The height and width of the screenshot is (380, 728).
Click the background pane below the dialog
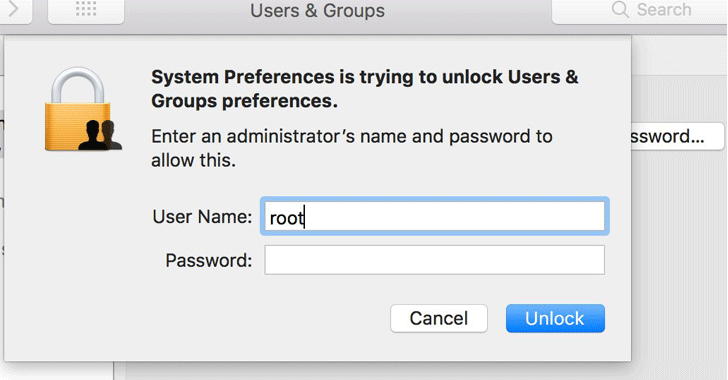[418, 372]
